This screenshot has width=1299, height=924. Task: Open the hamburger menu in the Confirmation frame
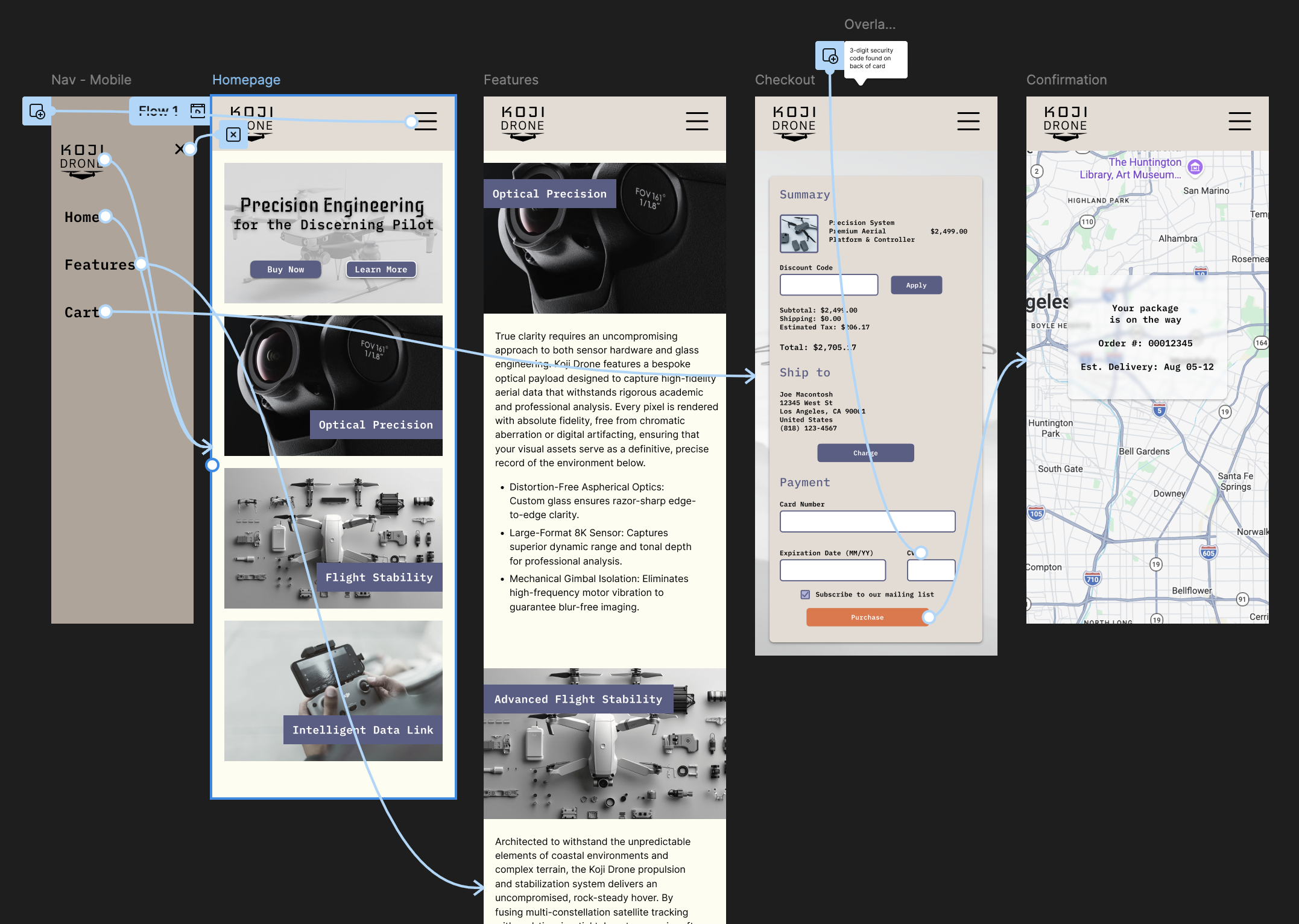1239,121
